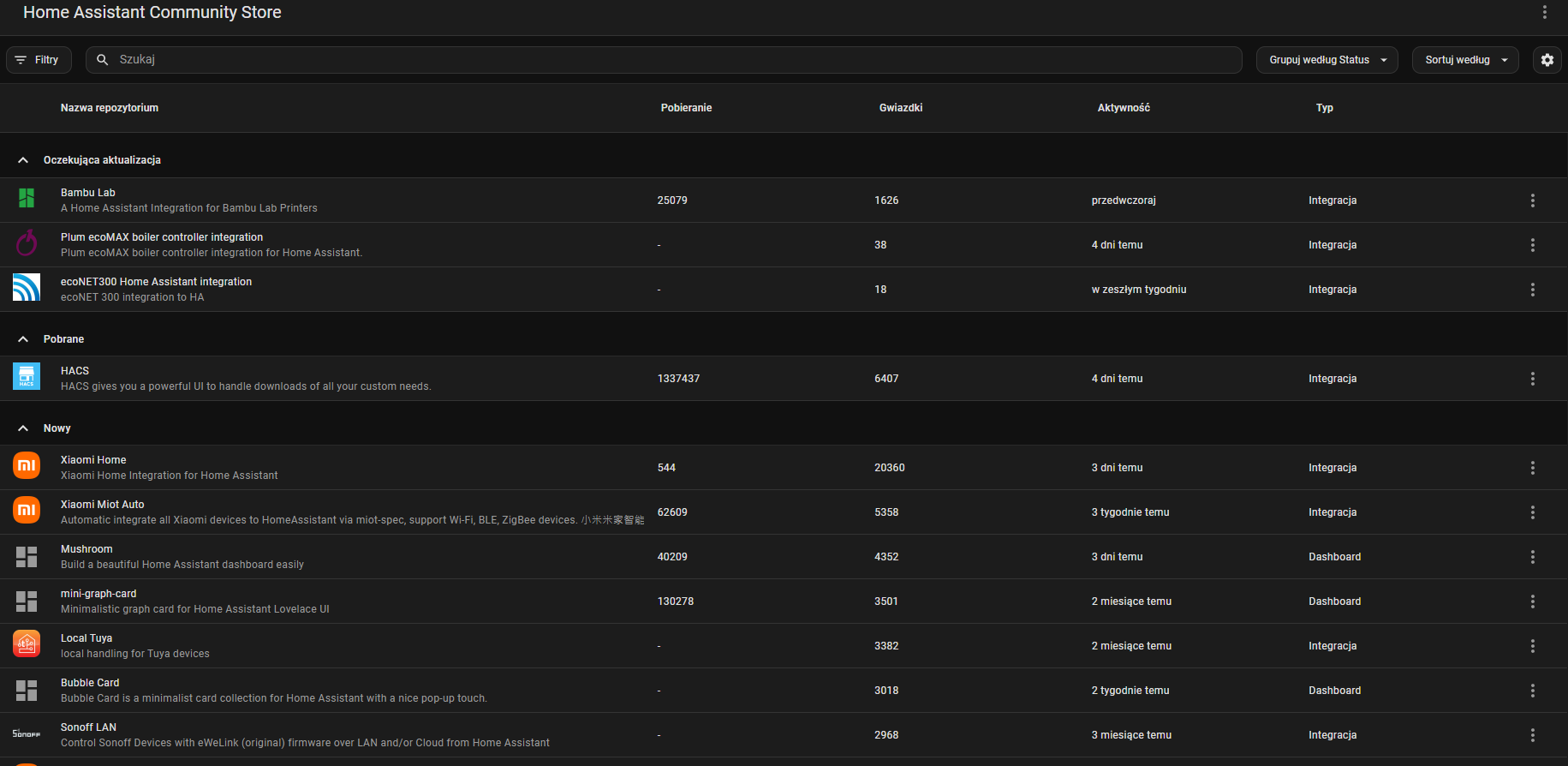Open the three-dot menu for Bambu Lab
Image resolution: width=1568 pixels, height=766 pixels.
click(x=1532, y=200)
